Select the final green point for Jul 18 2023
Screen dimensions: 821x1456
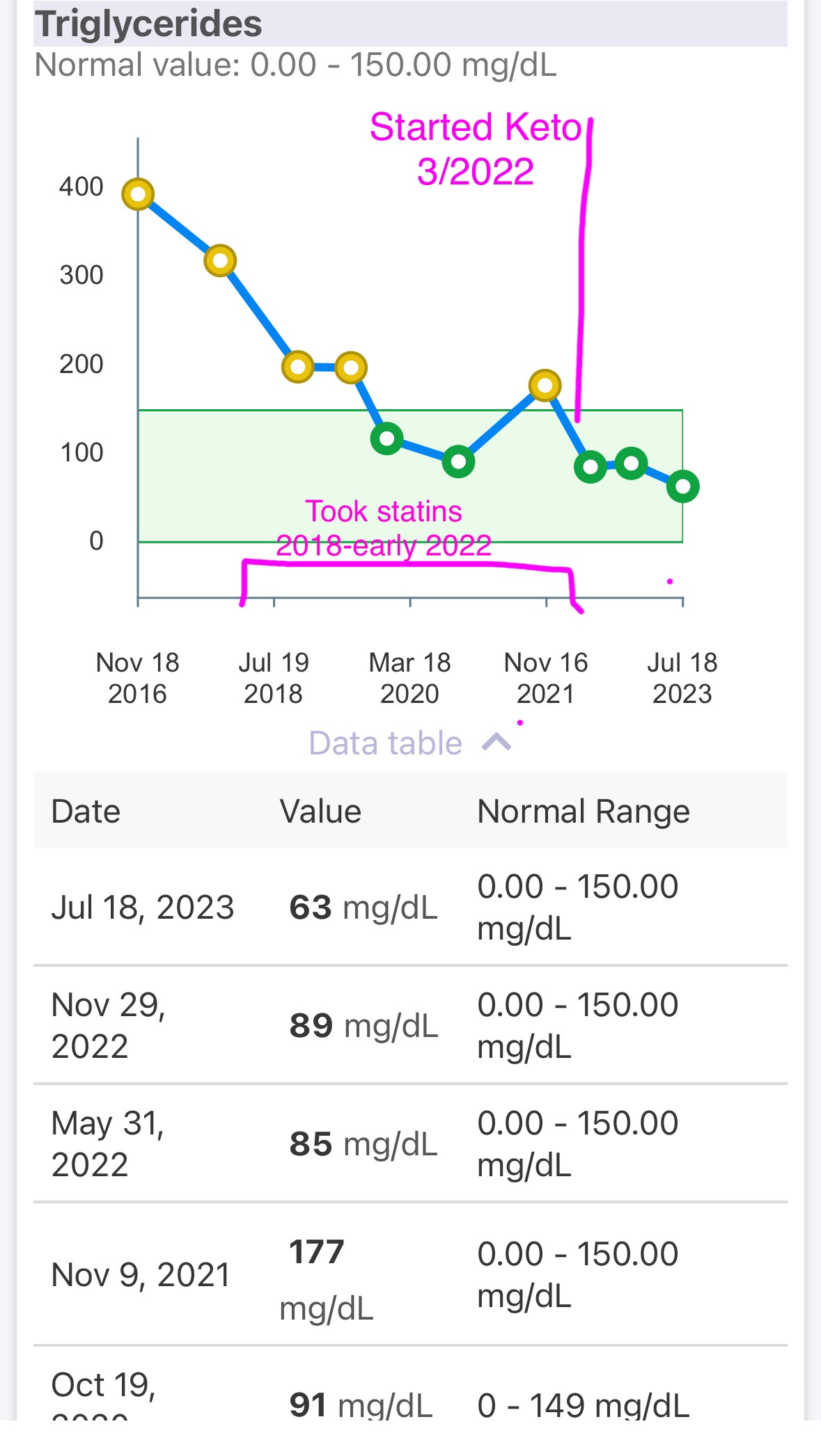click(x=682, y=486)
